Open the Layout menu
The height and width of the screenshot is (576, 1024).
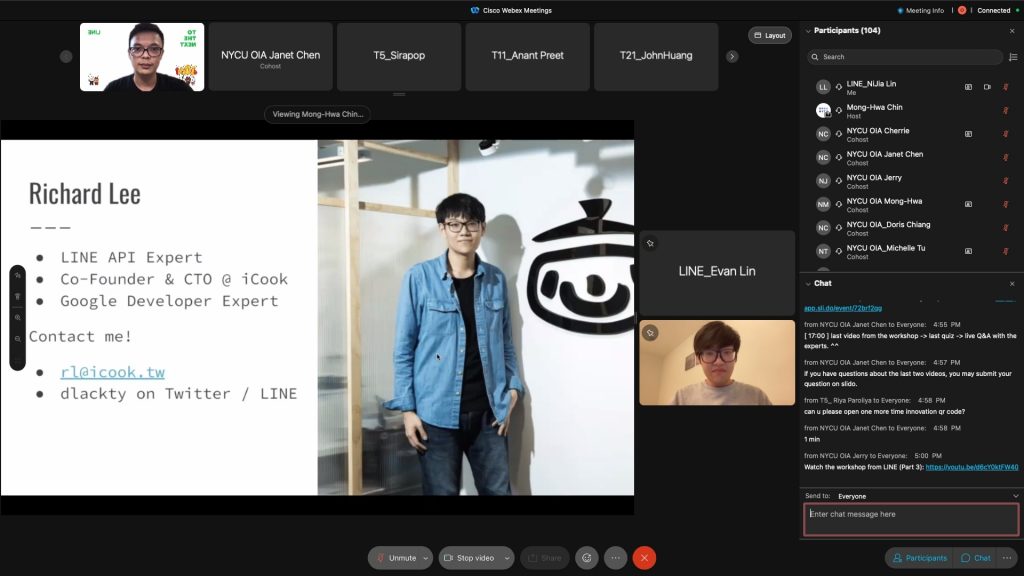(770, 35)
